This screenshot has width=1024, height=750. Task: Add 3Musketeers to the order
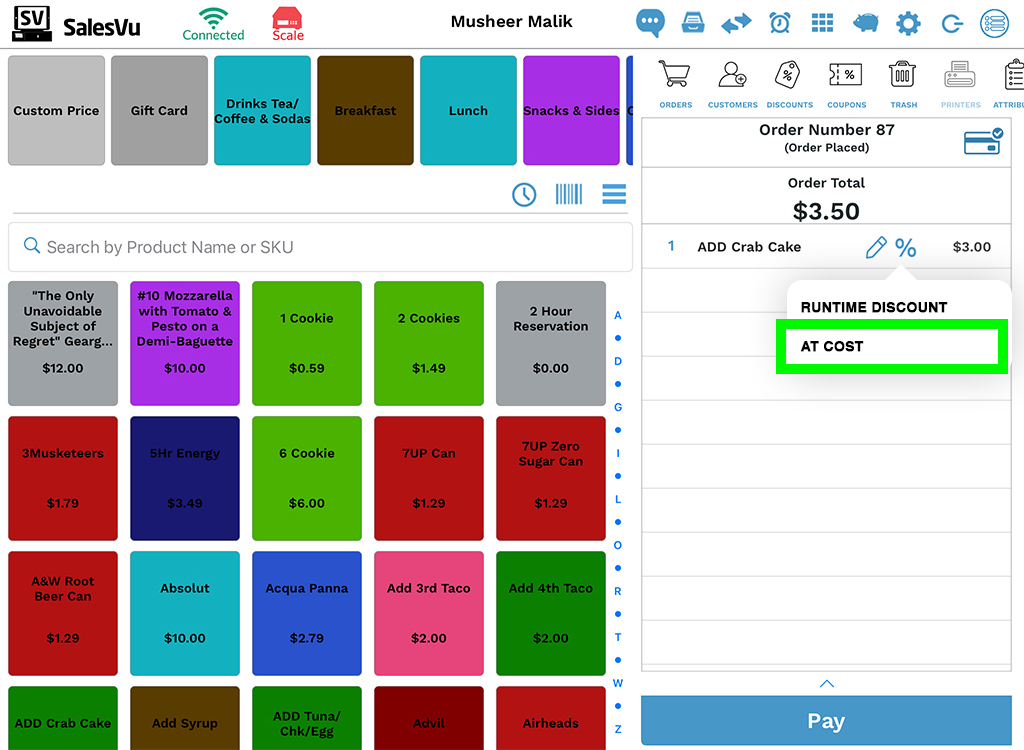63,478
